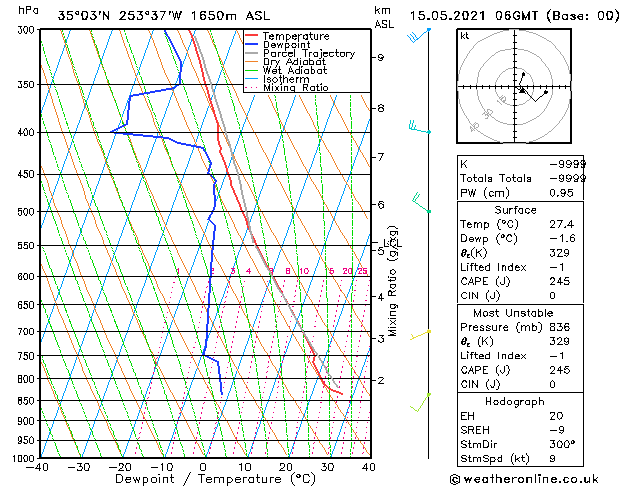Click the PW (cm) value '0.95'
This screenshot has height=486, width=629.
(x=562, y=193)
